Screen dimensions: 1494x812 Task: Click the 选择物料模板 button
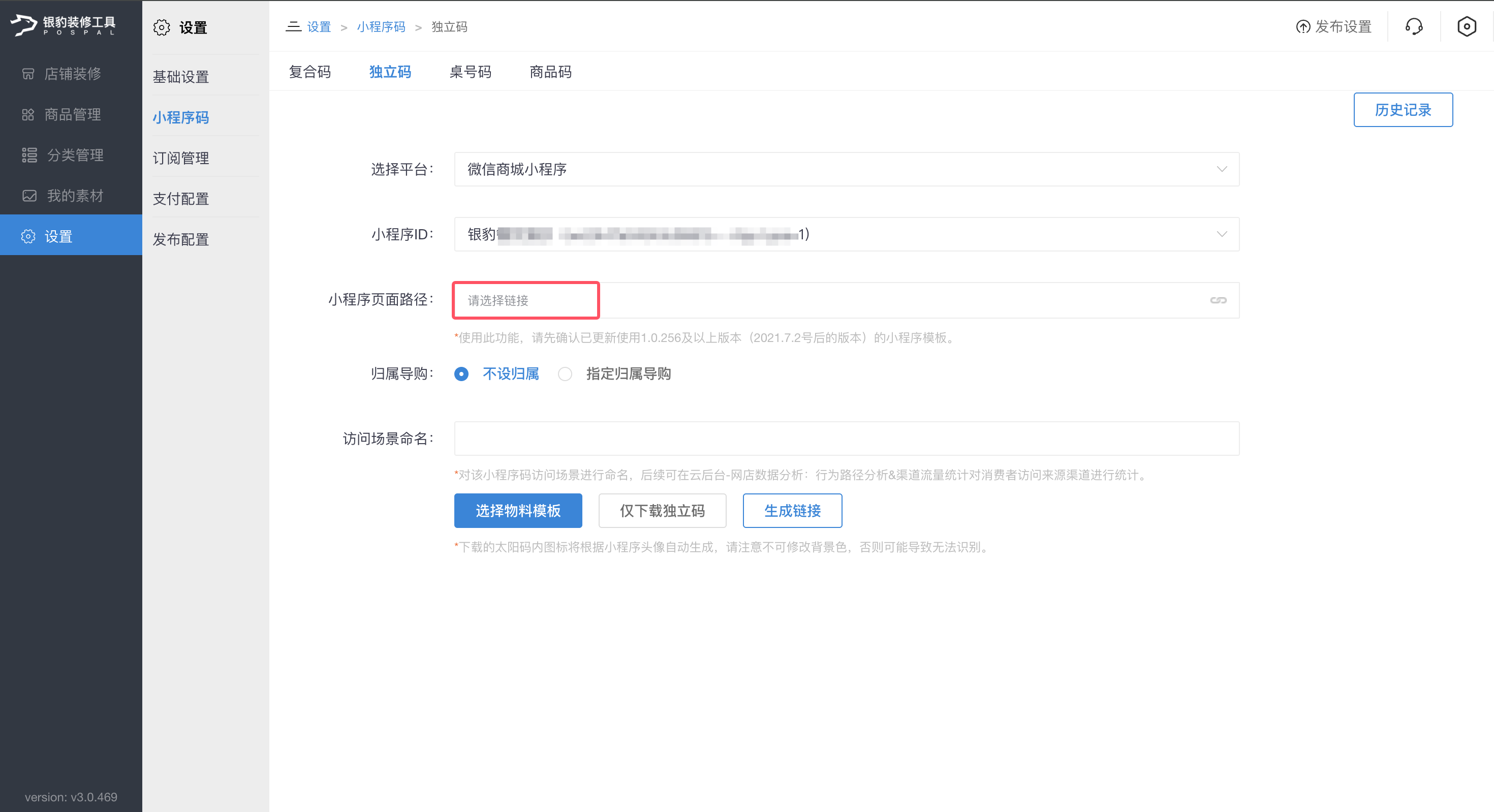[518, 510]
